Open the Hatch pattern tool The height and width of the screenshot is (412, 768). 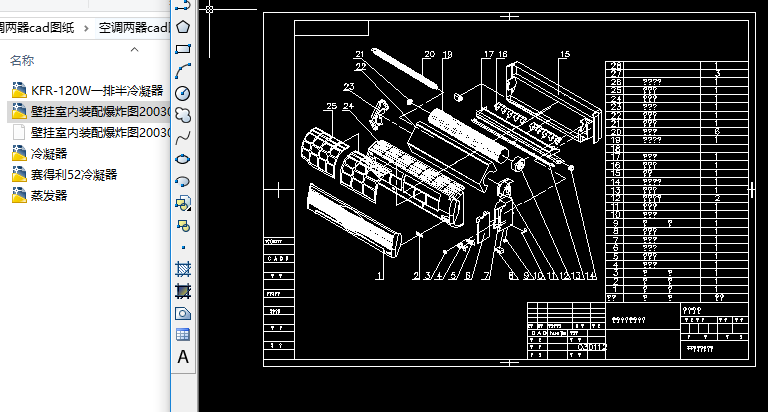(183, 269)
